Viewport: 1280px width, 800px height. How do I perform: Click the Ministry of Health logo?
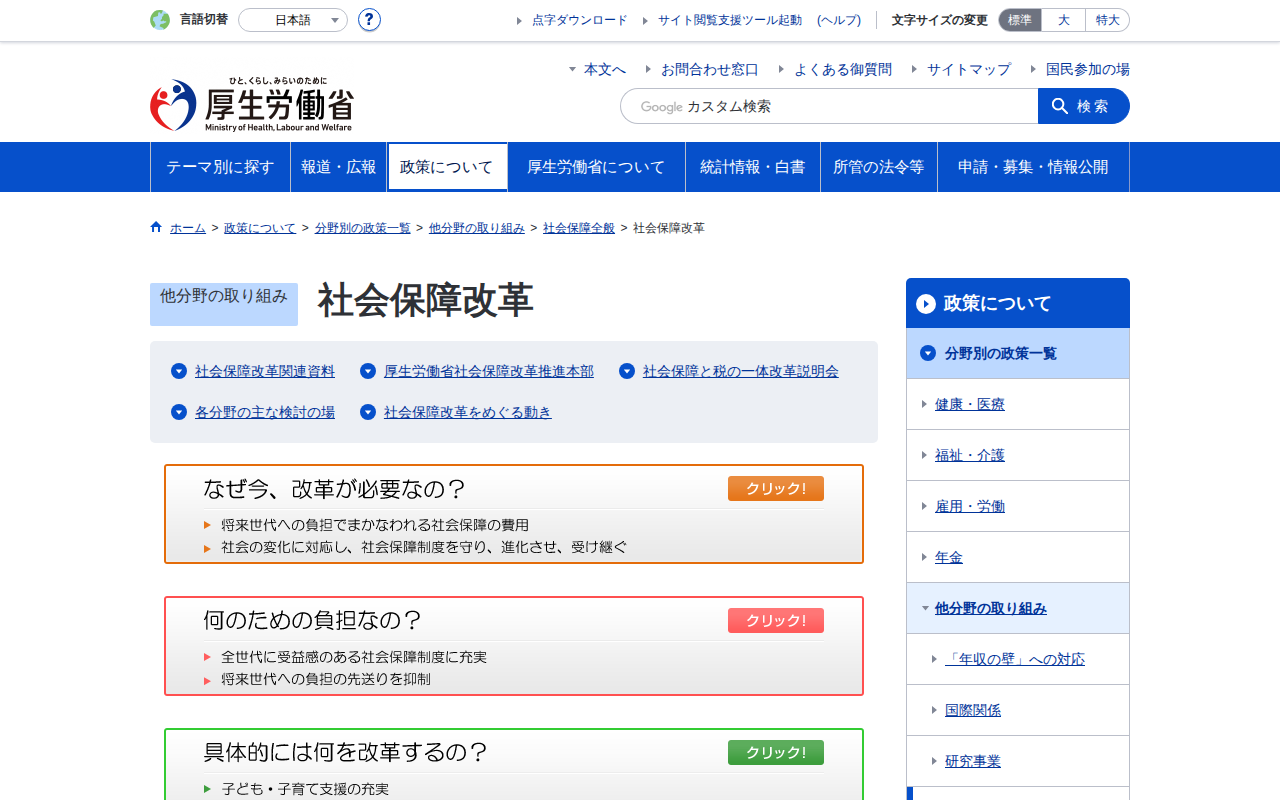pos(251,105)
